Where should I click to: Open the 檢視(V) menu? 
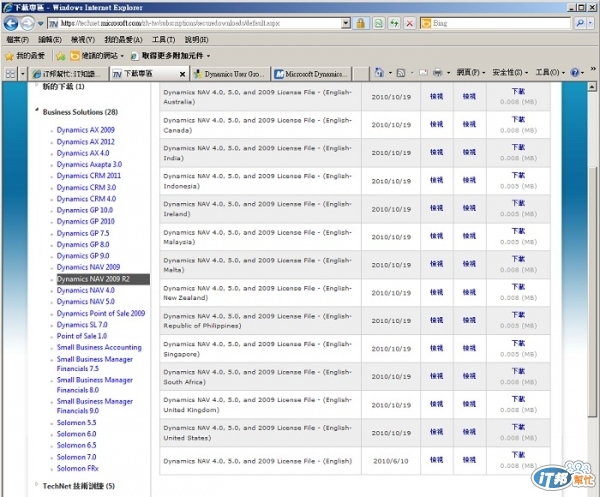click(x=83, y=40)
